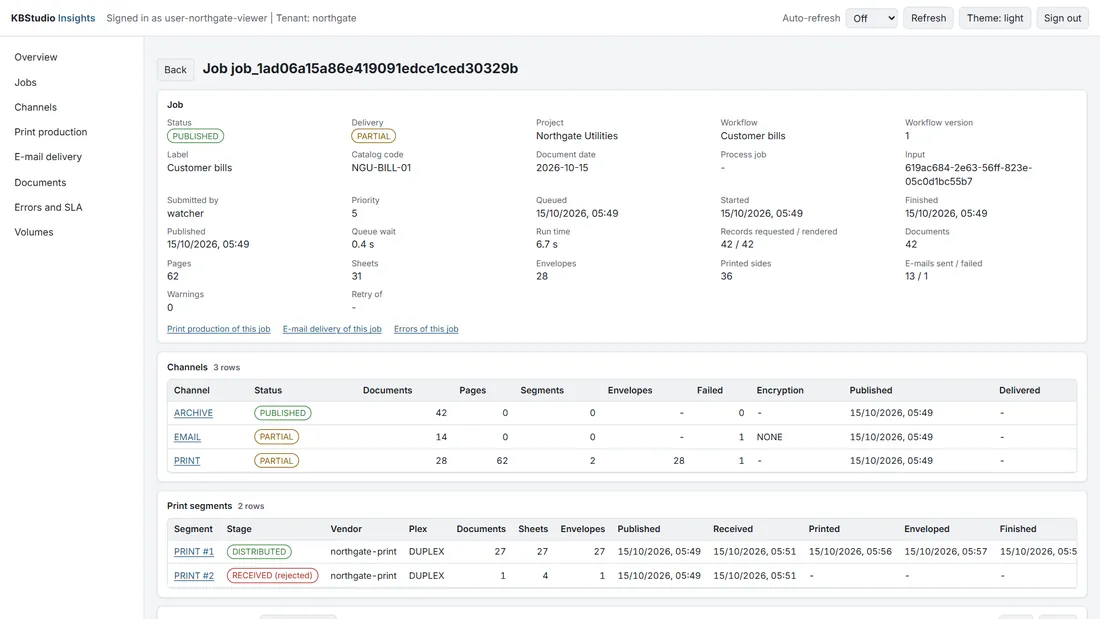Navigate to Jobs in the sidebar
Image resolution: width=1100 pixels, height=619 pixels.
click(25, 82)
